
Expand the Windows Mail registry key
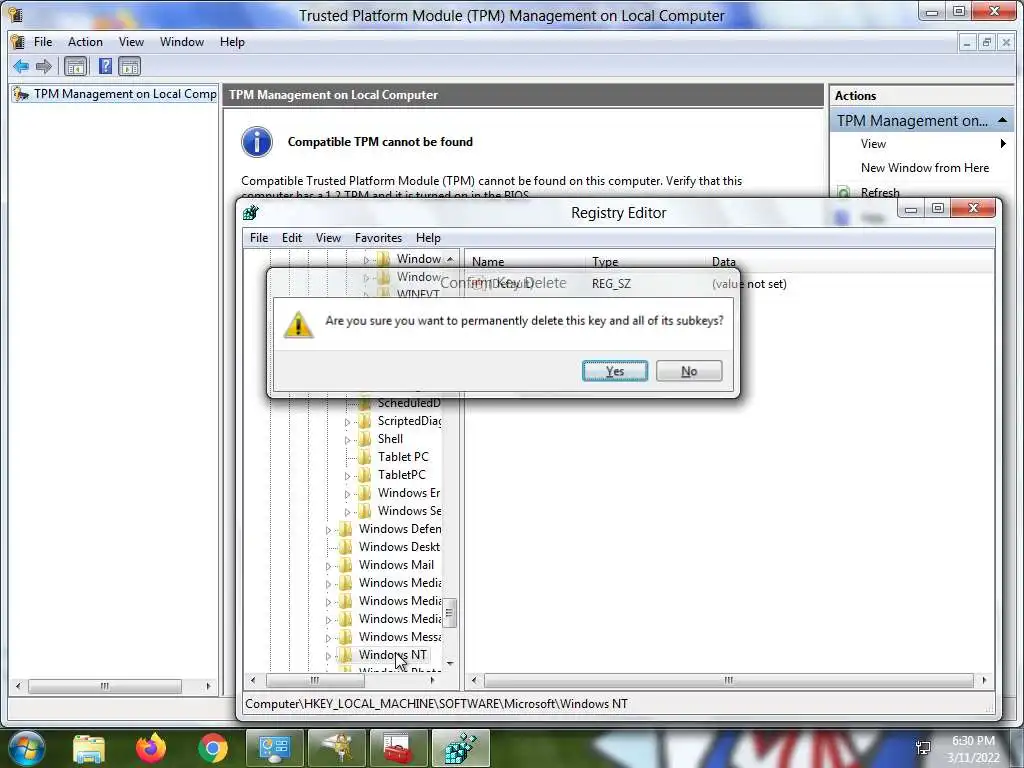(x=328, y=566)
